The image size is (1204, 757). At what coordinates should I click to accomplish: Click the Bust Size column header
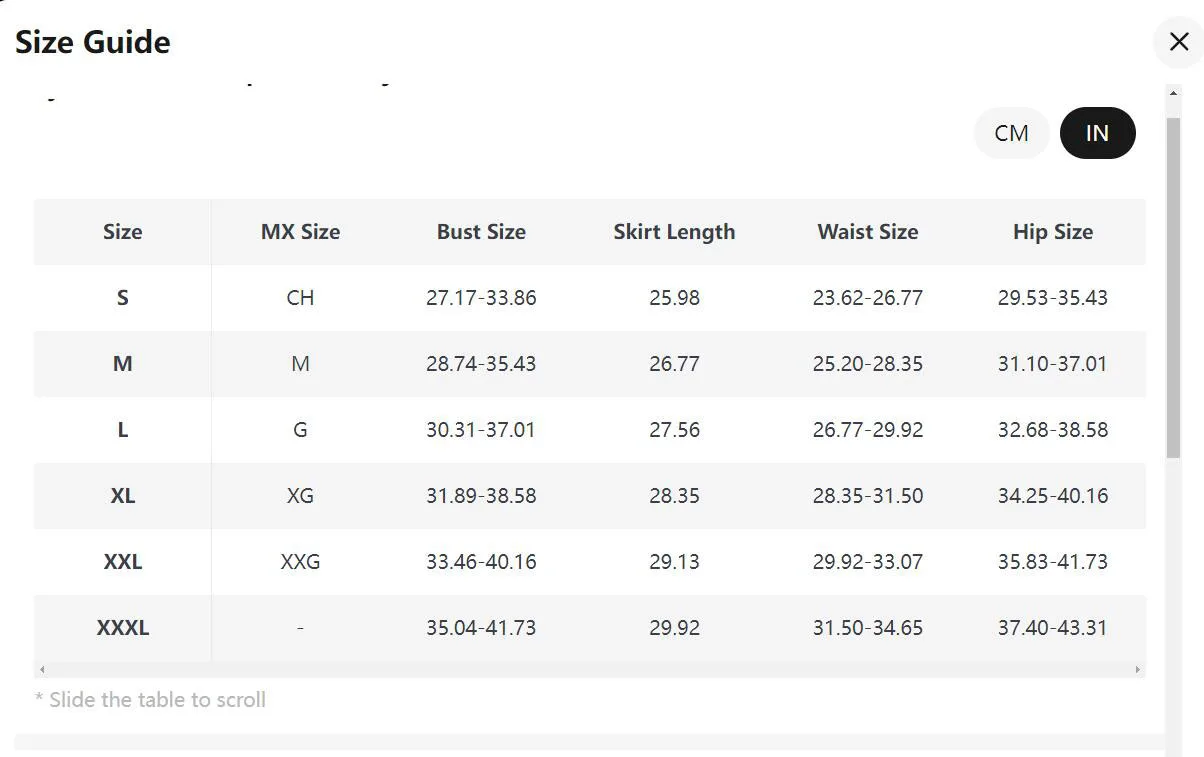(481, 232)
